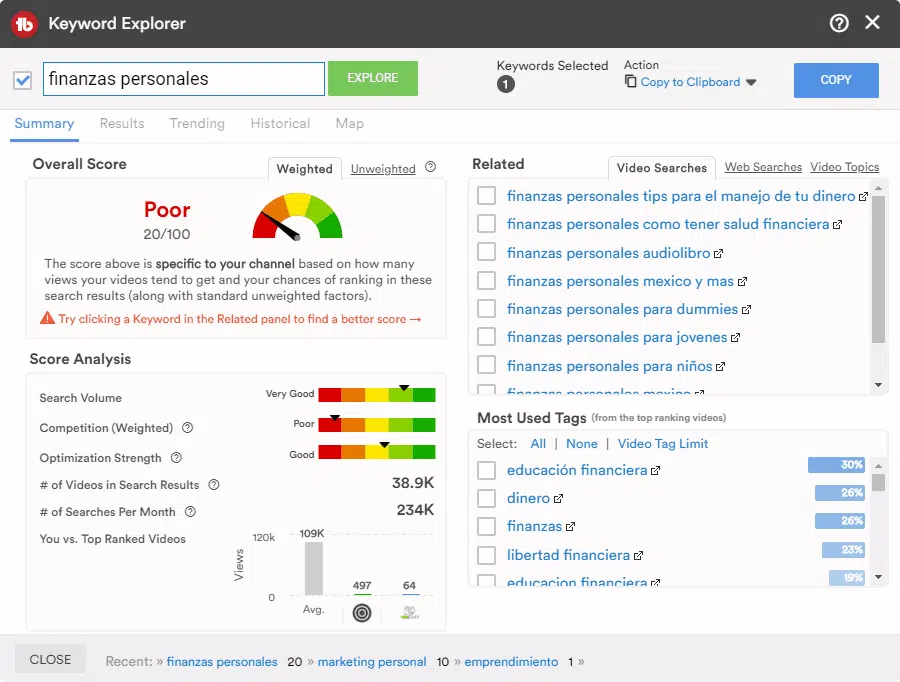
Task: Open Video Topics related link
Action: click(x=844, y=167)
